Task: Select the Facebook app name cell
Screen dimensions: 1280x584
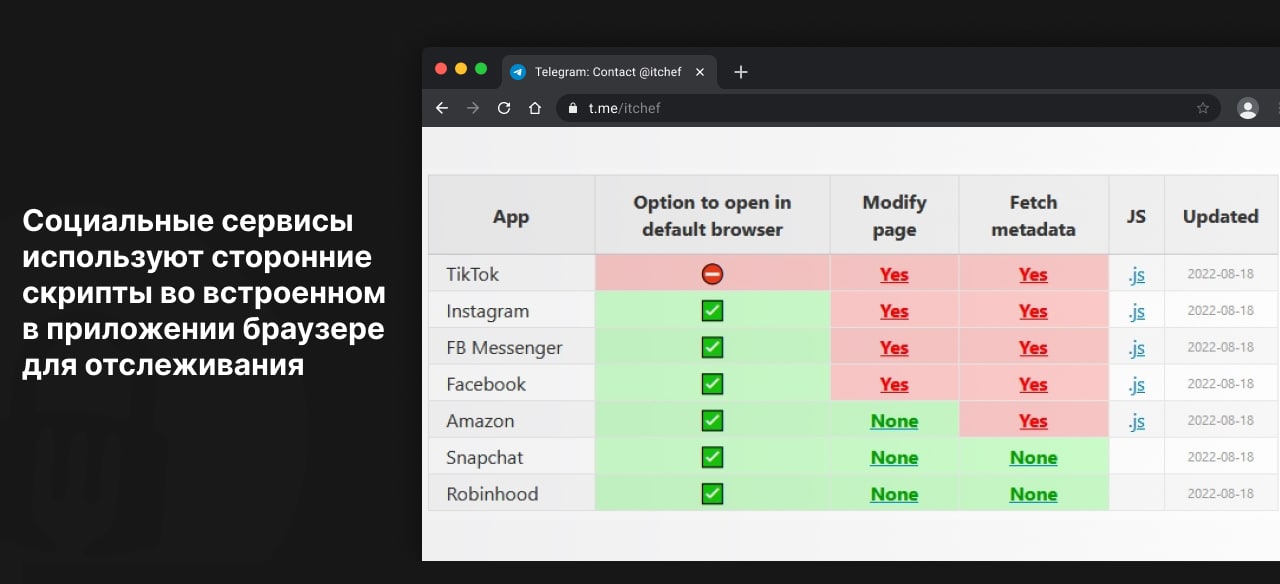Action: [511, 384]
